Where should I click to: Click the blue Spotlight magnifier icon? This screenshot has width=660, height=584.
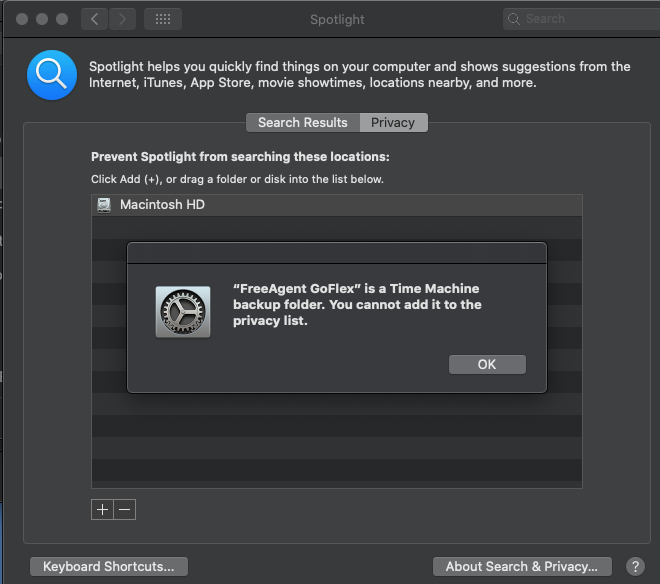tap(52, 75)
